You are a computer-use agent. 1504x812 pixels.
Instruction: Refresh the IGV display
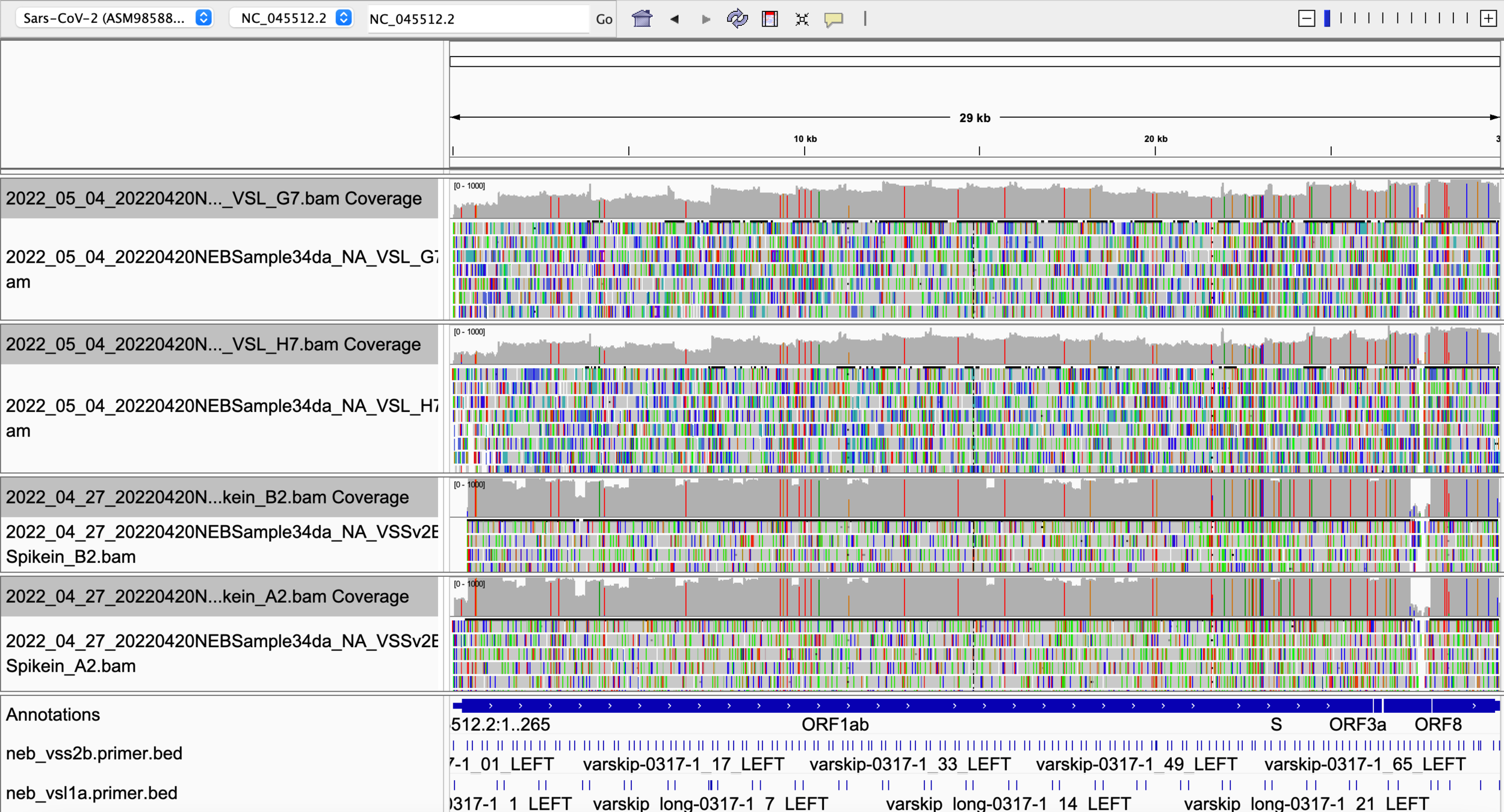[x=737, y=19]
